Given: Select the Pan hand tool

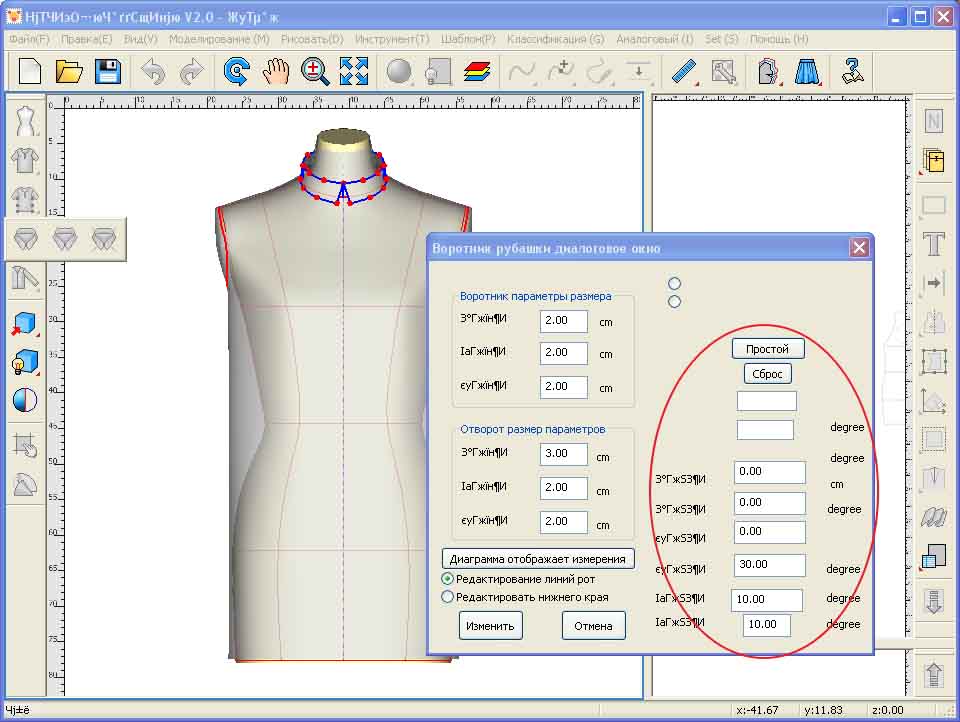Looking at the screenshot, I should [276, 71].
